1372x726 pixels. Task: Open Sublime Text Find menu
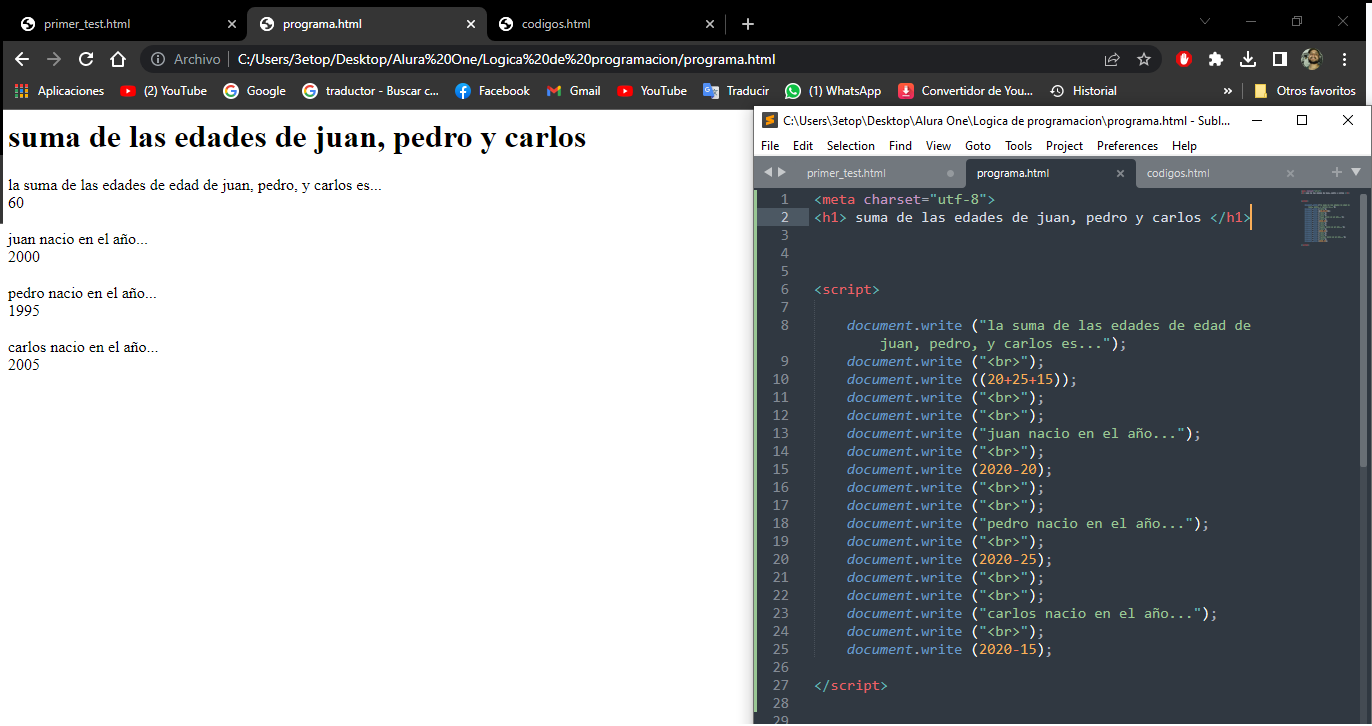(900, 146)
